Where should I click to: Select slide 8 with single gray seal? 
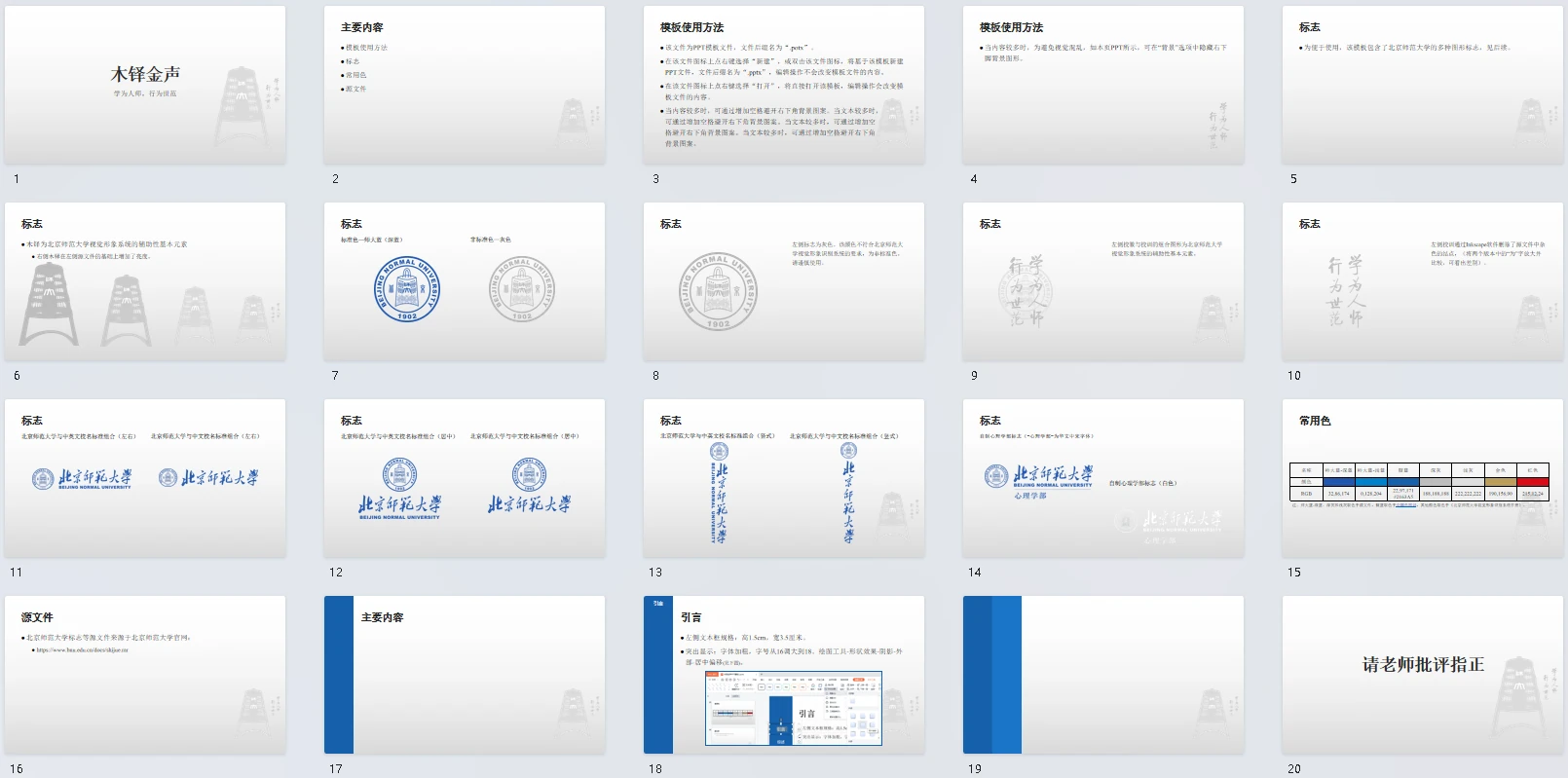[784, 282]
